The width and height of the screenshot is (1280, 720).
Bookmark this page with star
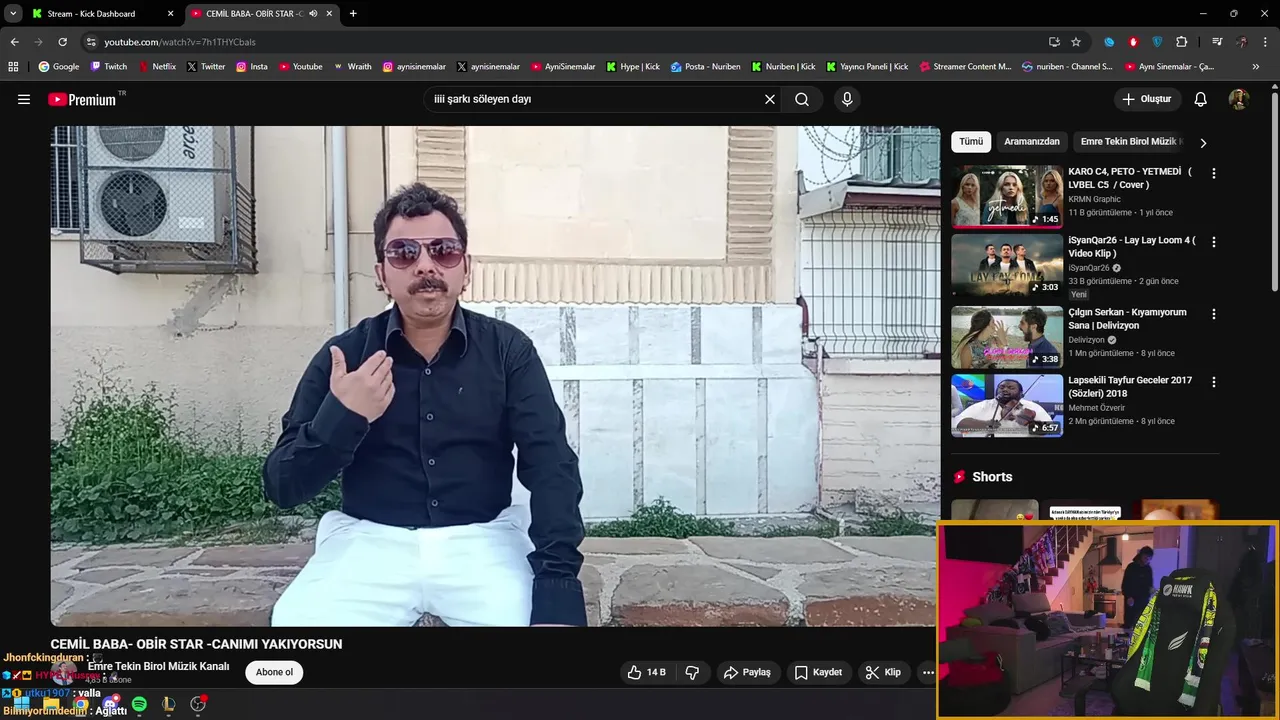pos(1076,42)
